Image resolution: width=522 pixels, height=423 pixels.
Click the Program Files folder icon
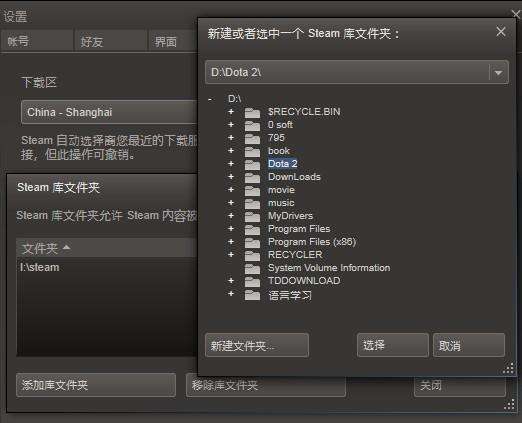(252, 230)
